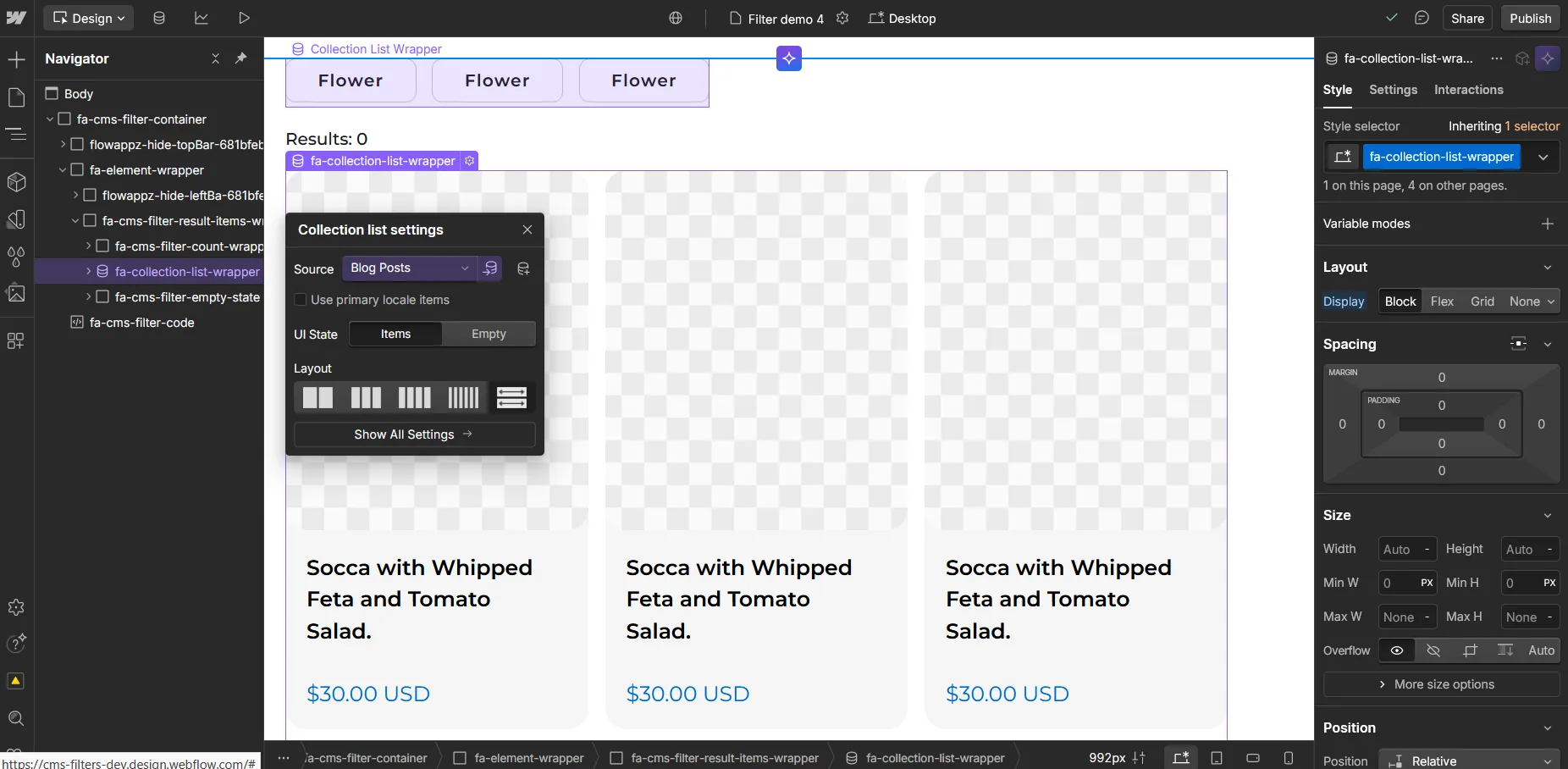Click the AI sparkle icon in Style panel header
Image resolution: width=1568 pixels, height=769 pixels.
tap(1548, 58)
